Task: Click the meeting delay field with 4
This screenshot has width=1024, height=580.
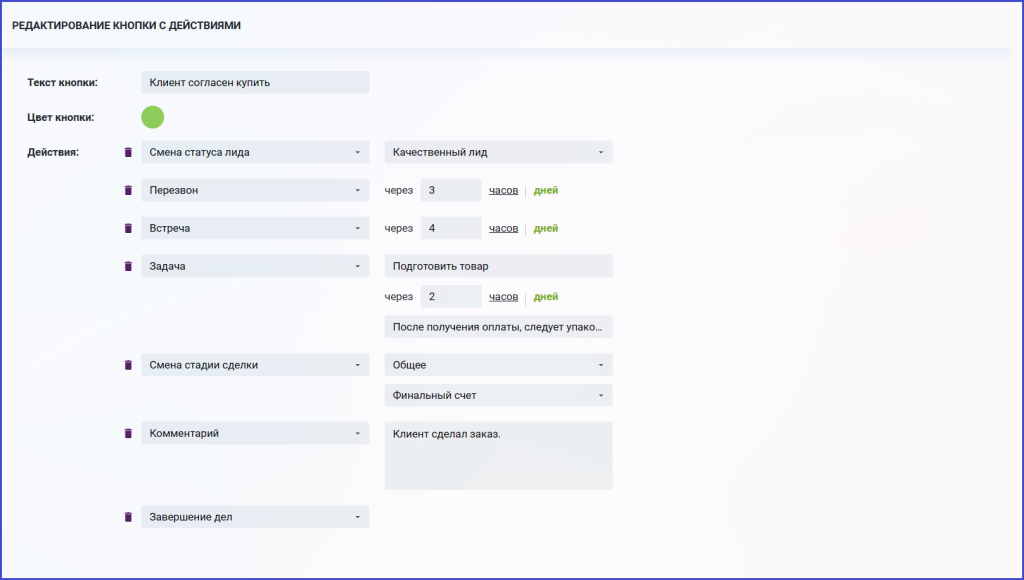Action: tap(451, 228)
